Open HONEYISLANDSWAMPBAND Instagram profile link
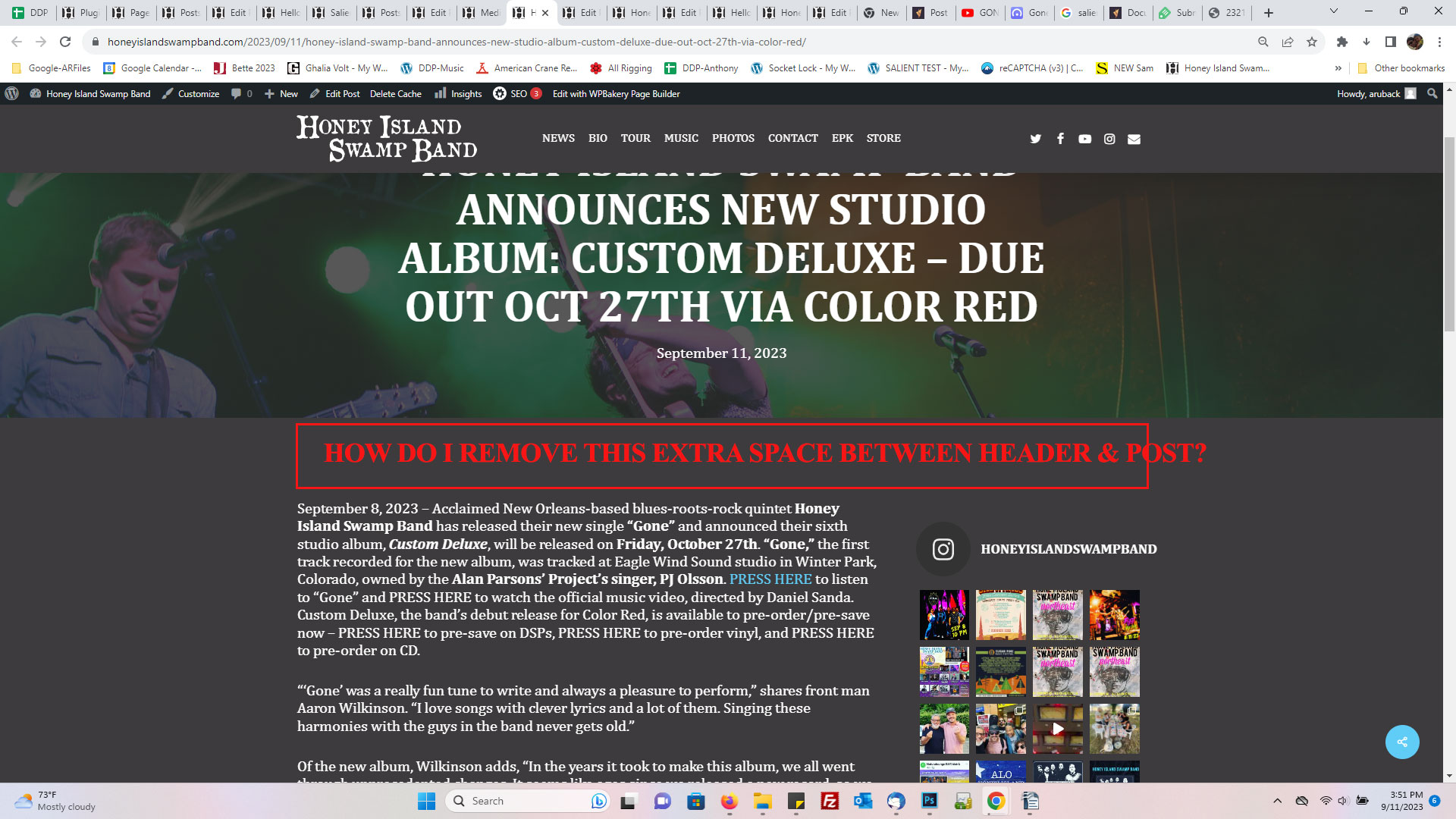1456x819 pixels. [x=1068, y=549]
